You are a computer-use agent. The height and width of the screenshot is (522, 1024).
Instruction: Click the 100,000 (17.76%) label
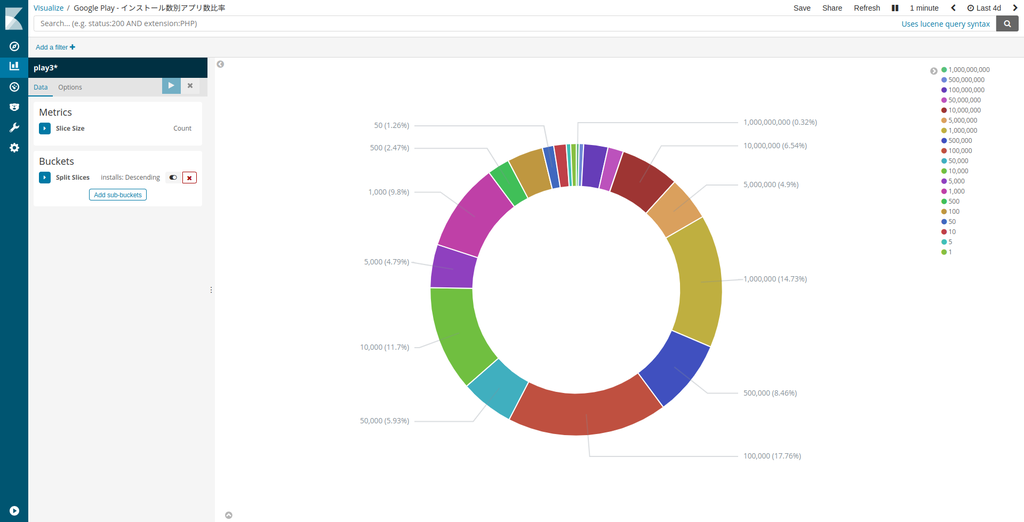tap(772, 456)
